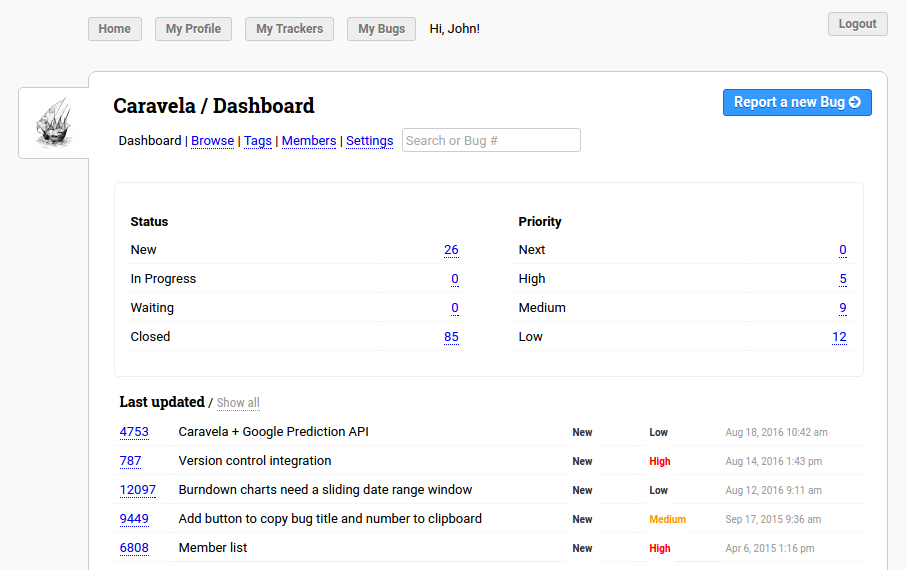Open tracker Settings tab
Image resolution: width=907 pixels, height=570 pixels.
[369, 141]
